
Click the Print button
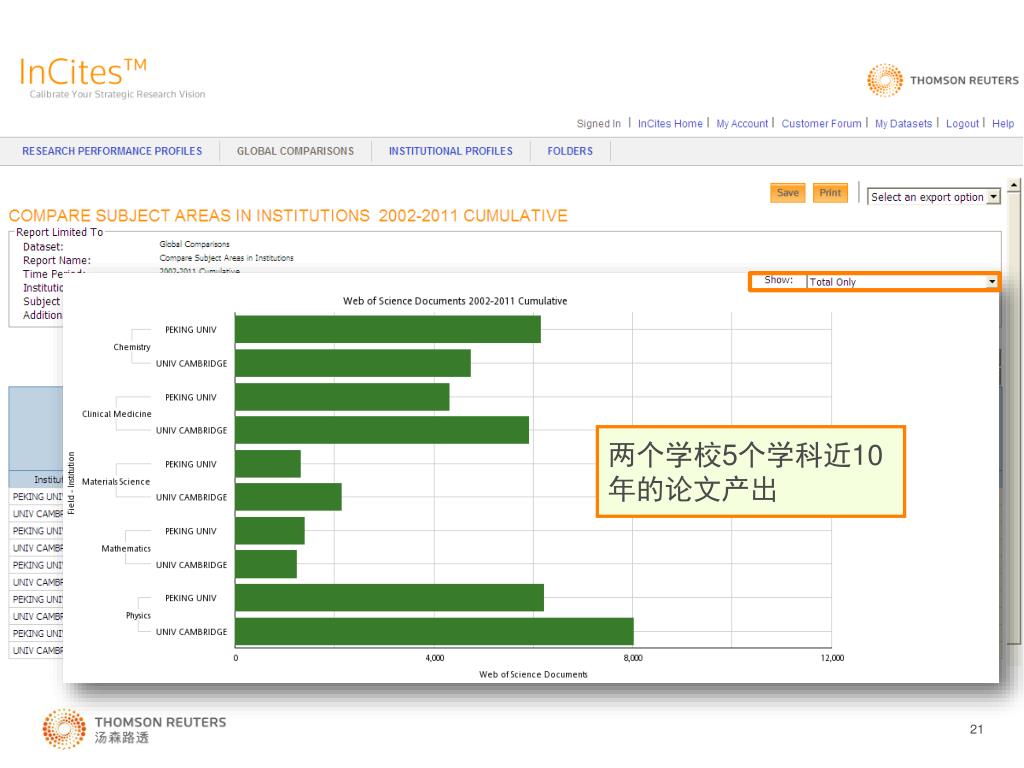pyautogui.click(x=830, y=193)
